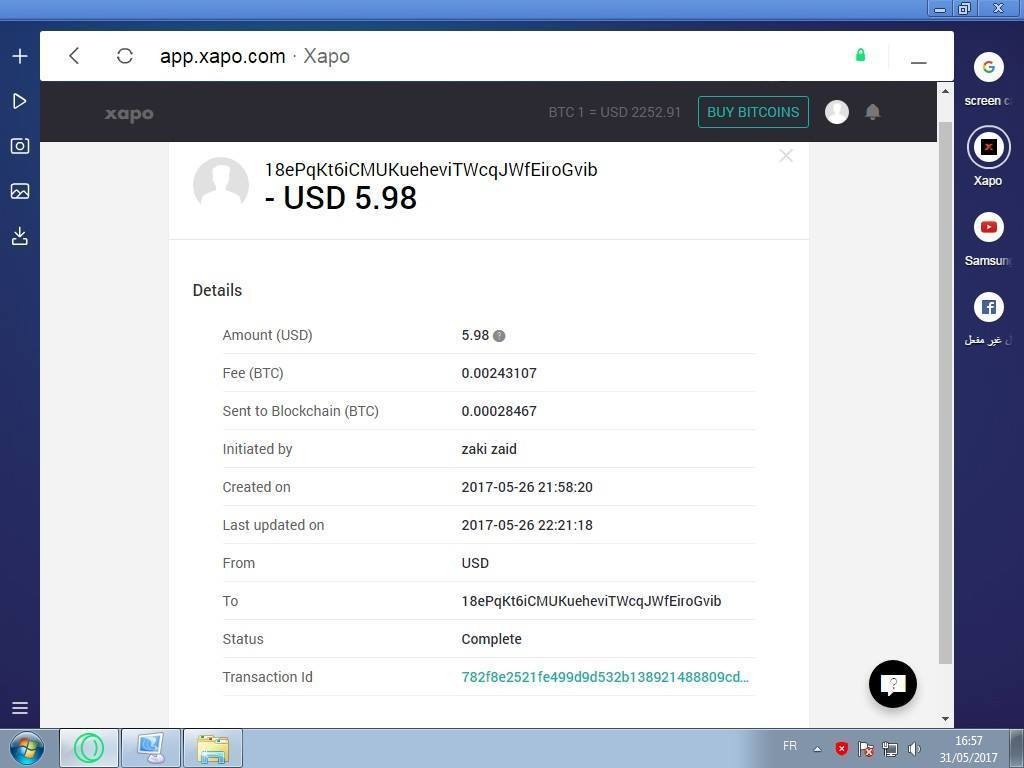This screenshot has height=768, width=1024.
Task: Click the value 0.00028467
Action: coord(499,411)
